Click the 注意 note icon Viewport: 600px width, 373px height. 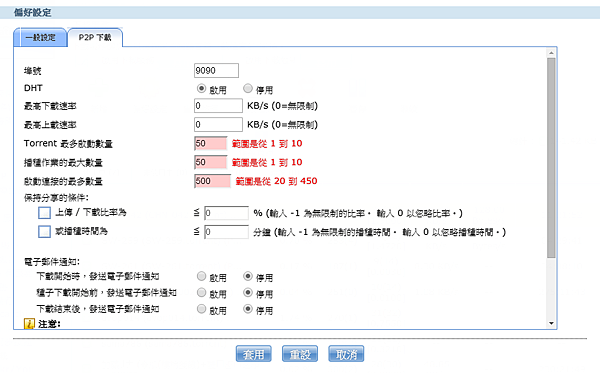tap(29, 324)
